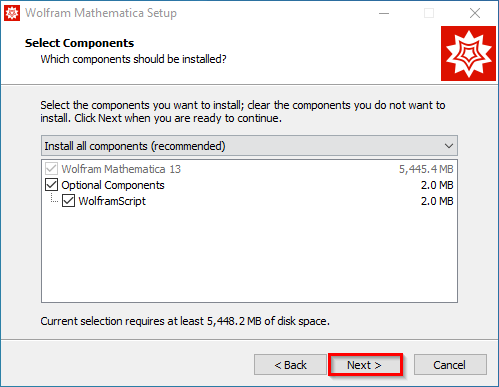Click the grayed Wolfram Mathematica 13 checkbox

click(x=51, y=169)
